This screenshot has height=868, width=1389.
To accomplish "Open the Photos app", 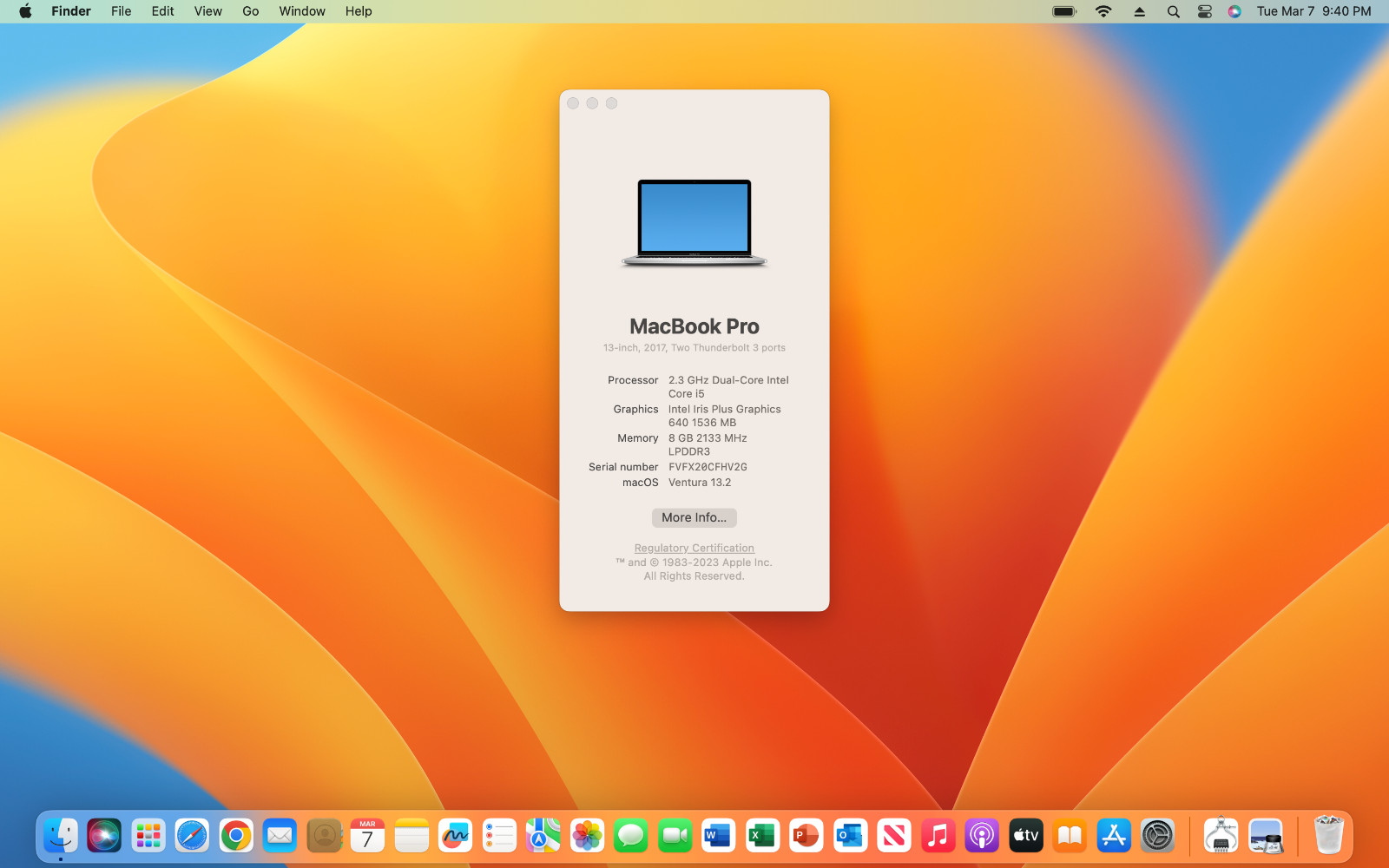I will (x=587, y=836).
